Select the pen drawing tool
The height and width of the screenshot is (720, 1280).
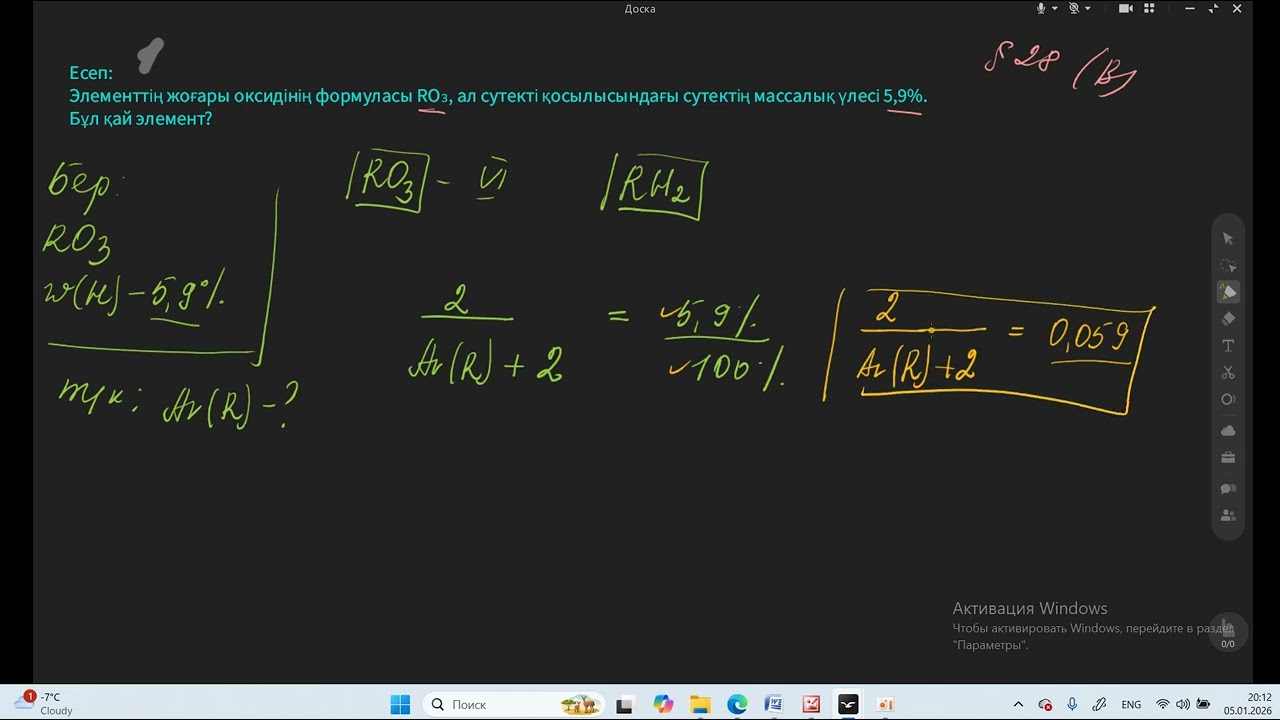coord(1228,292)
